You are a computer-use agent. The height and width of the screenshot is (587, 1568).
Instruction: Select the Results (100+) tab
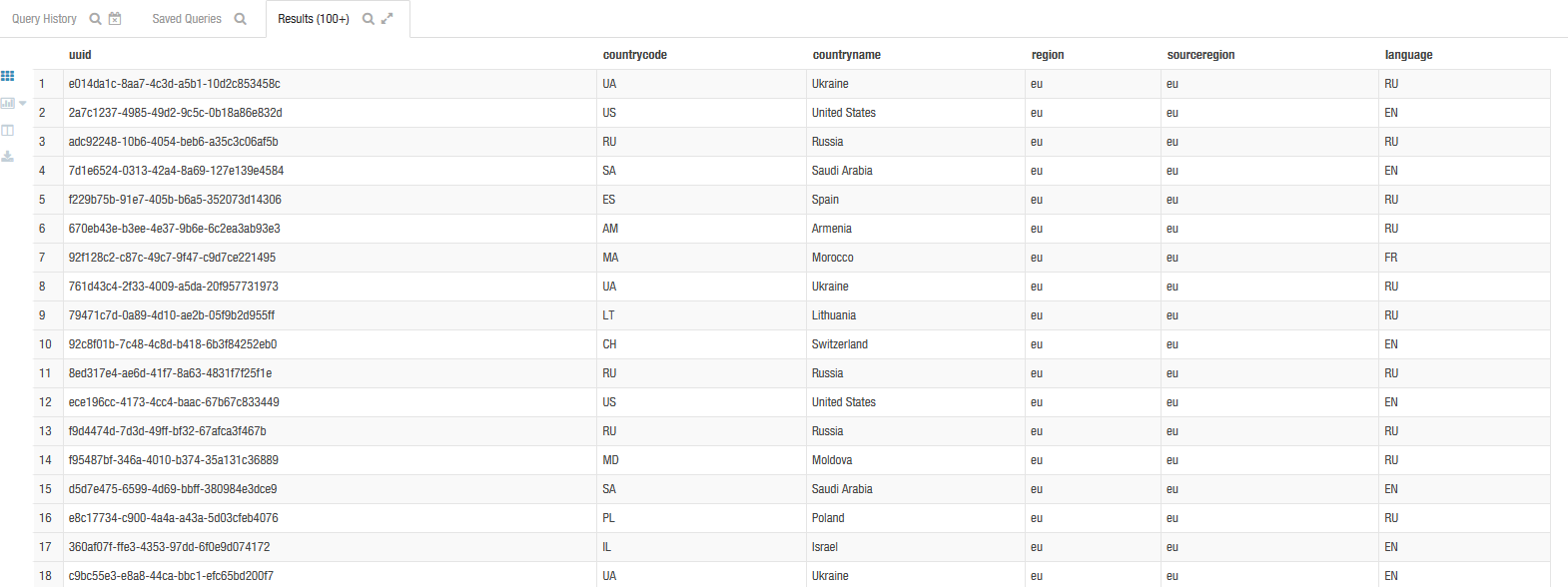[x=314, y=19]
